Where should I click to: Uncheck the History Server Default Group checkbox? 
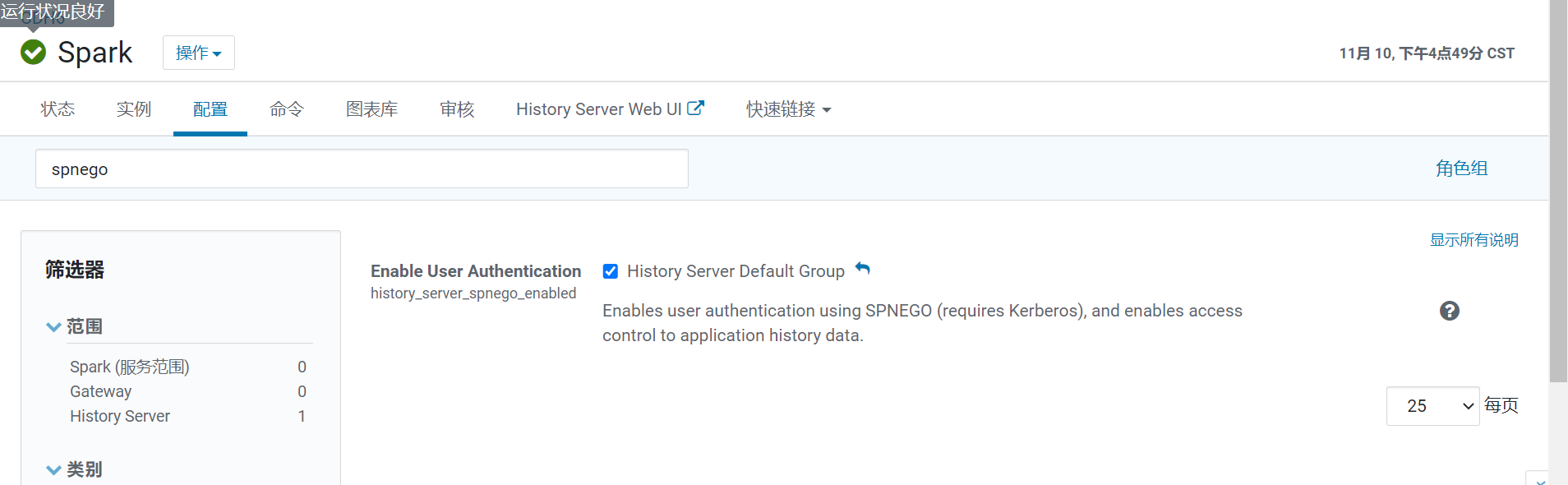(611, 271)
